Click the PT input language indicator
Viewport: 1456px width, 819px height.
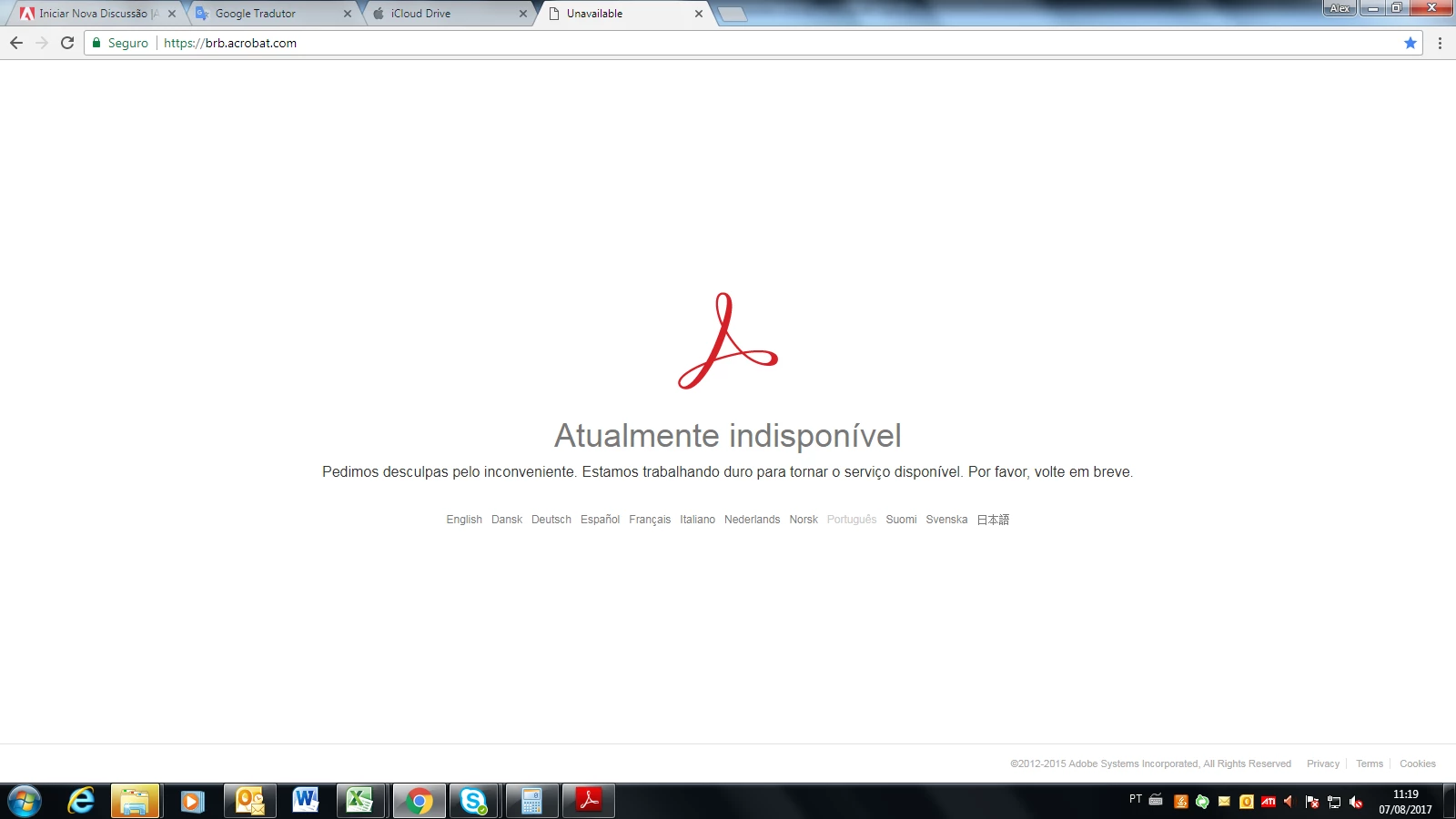pyautogui.click(x=1136, y=799)
